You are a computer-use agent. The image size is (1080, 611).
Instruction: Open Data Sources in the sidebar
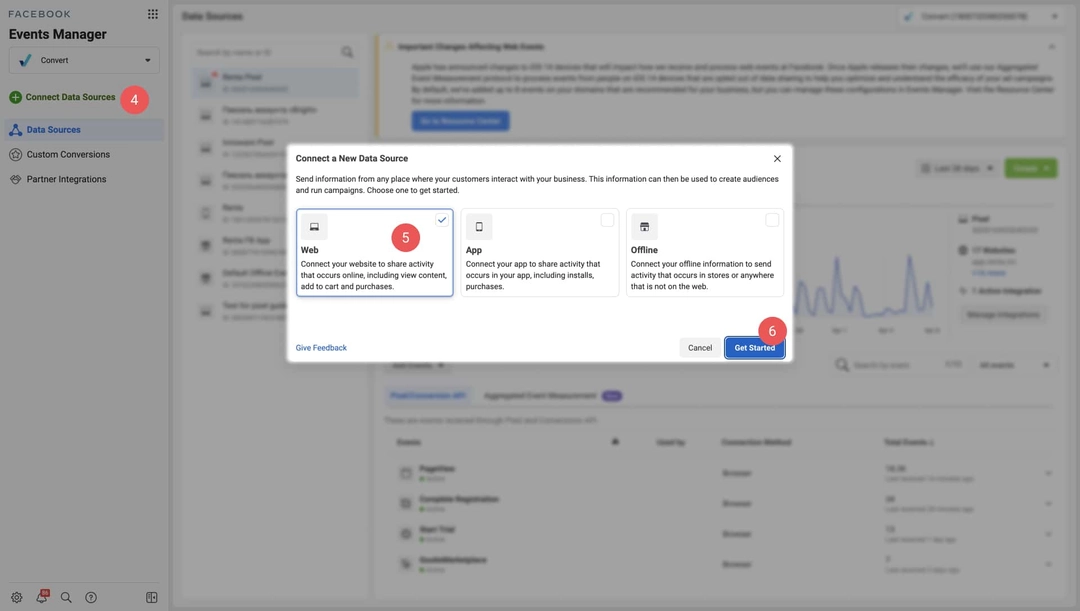(x=84, y=130)
